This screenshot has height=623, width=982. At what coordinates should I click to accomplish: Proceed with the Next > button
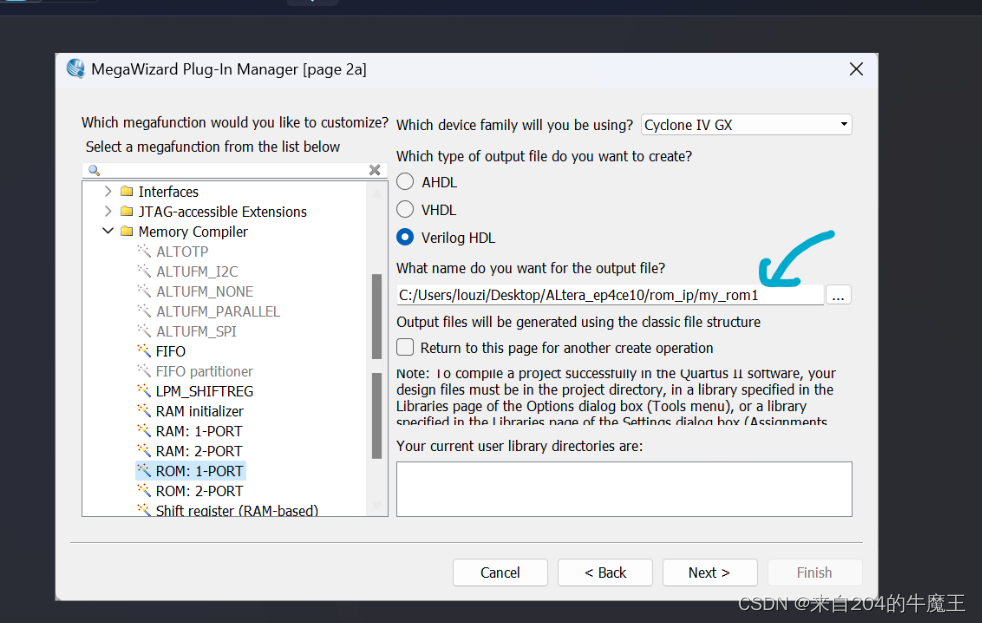tap(710, 572)
